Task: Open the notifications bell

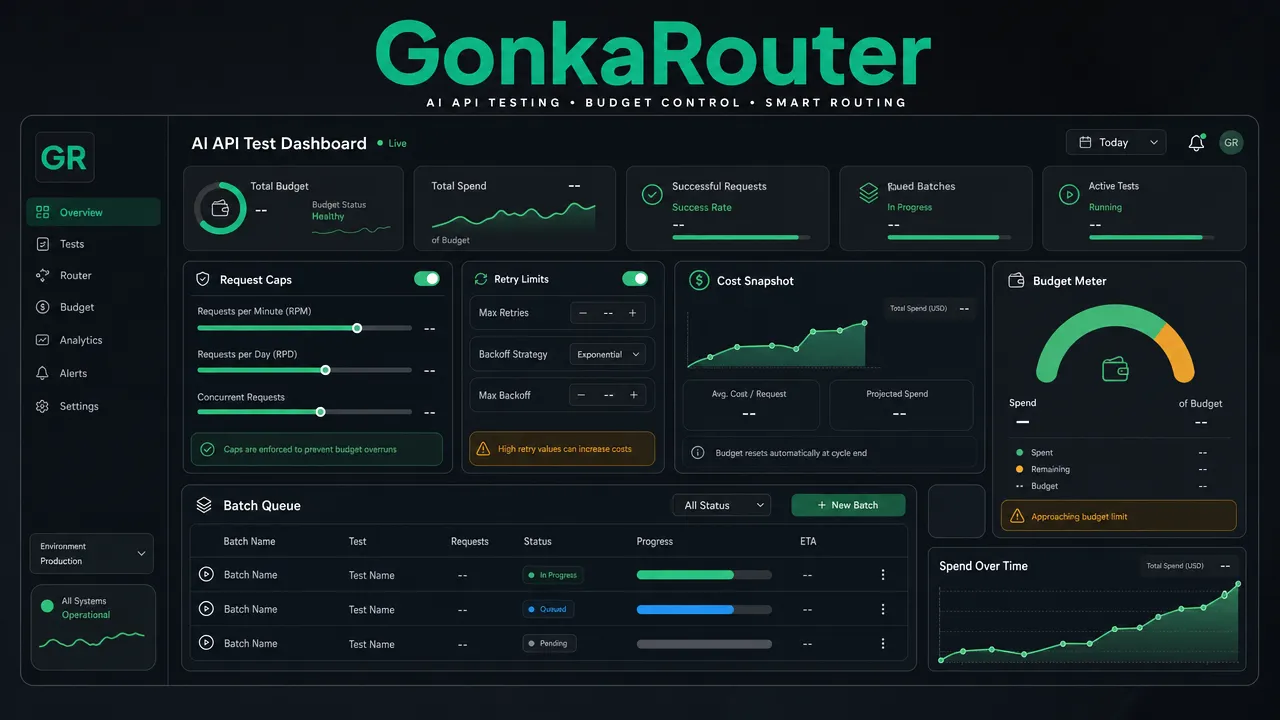Action: (x=1196, y=143)
